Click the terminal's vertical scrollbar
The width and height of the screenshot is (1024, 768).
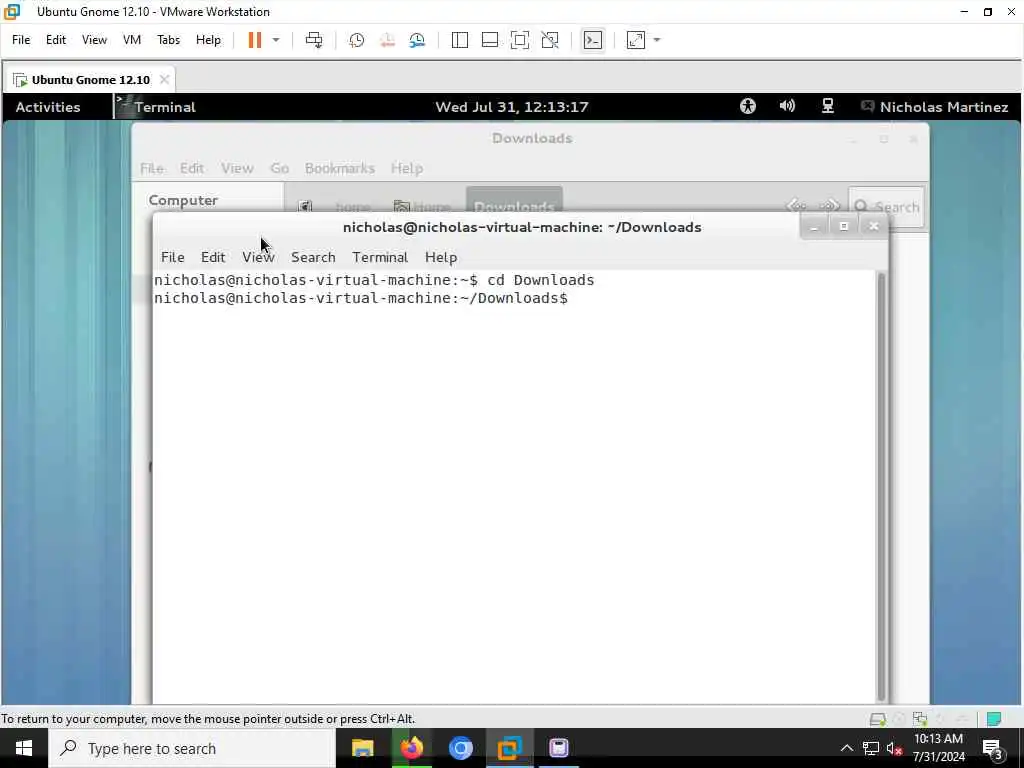pos(882,487)
